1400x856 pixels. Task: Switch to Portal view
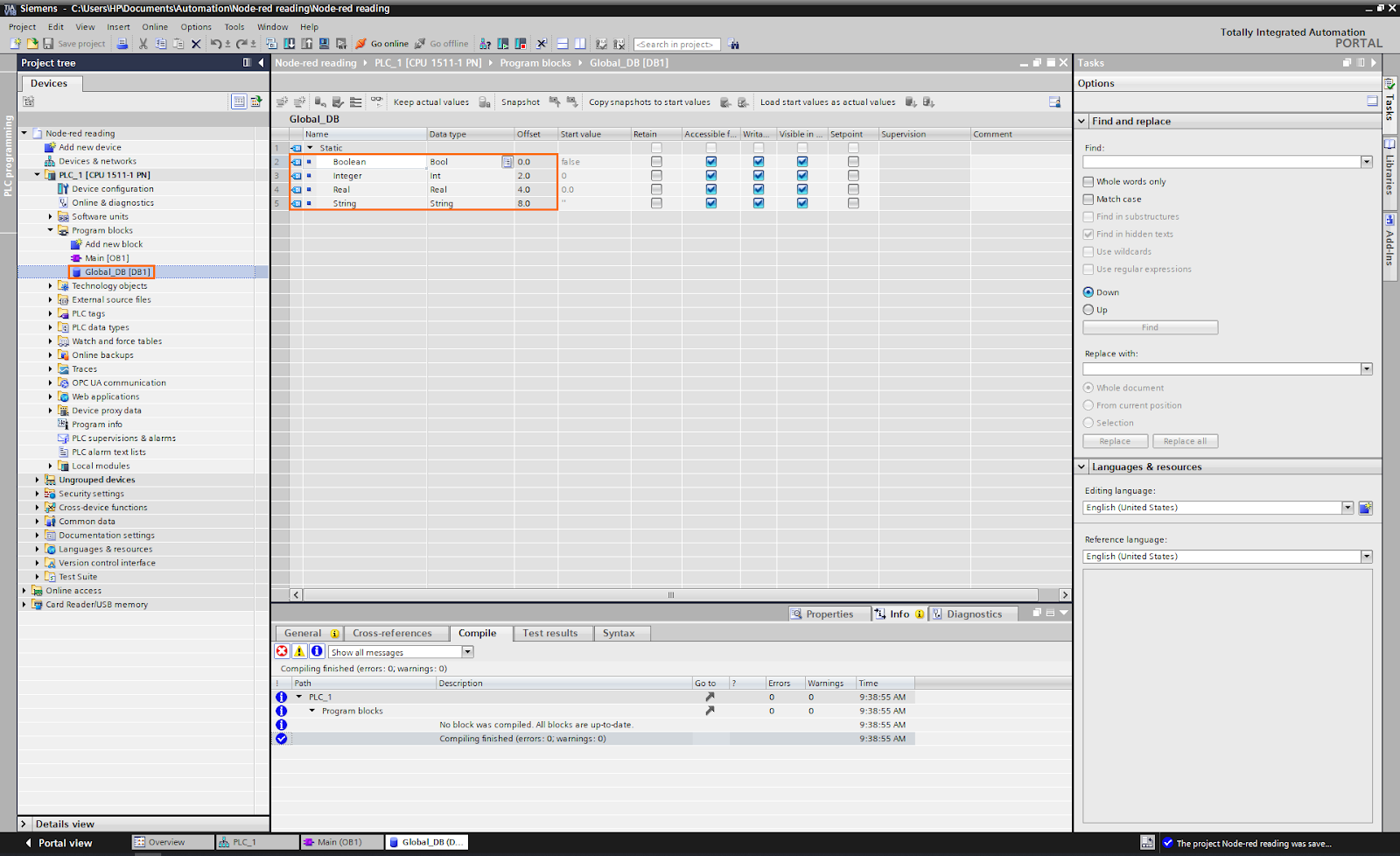click(x=58, y=843)
